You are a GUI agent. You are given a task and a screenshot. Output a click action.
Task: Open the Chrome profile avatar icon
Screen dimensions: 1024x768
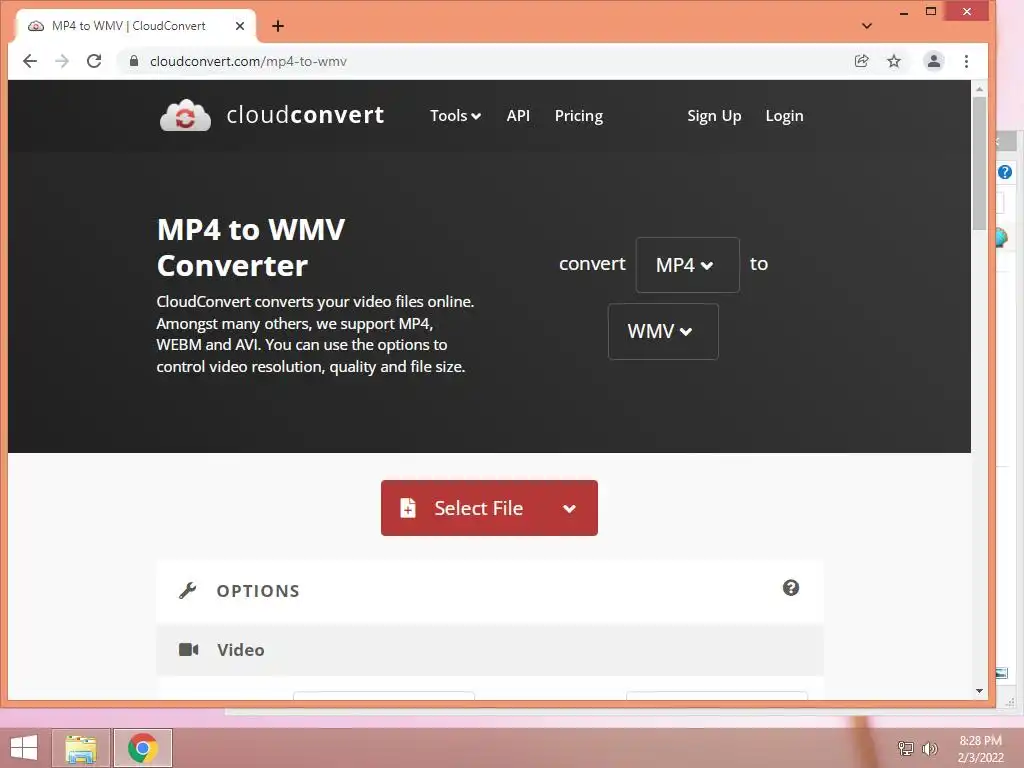point(934,61)
